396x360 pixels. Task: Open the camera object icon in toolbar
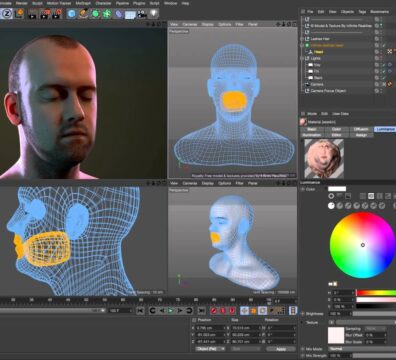coord(142,14)
